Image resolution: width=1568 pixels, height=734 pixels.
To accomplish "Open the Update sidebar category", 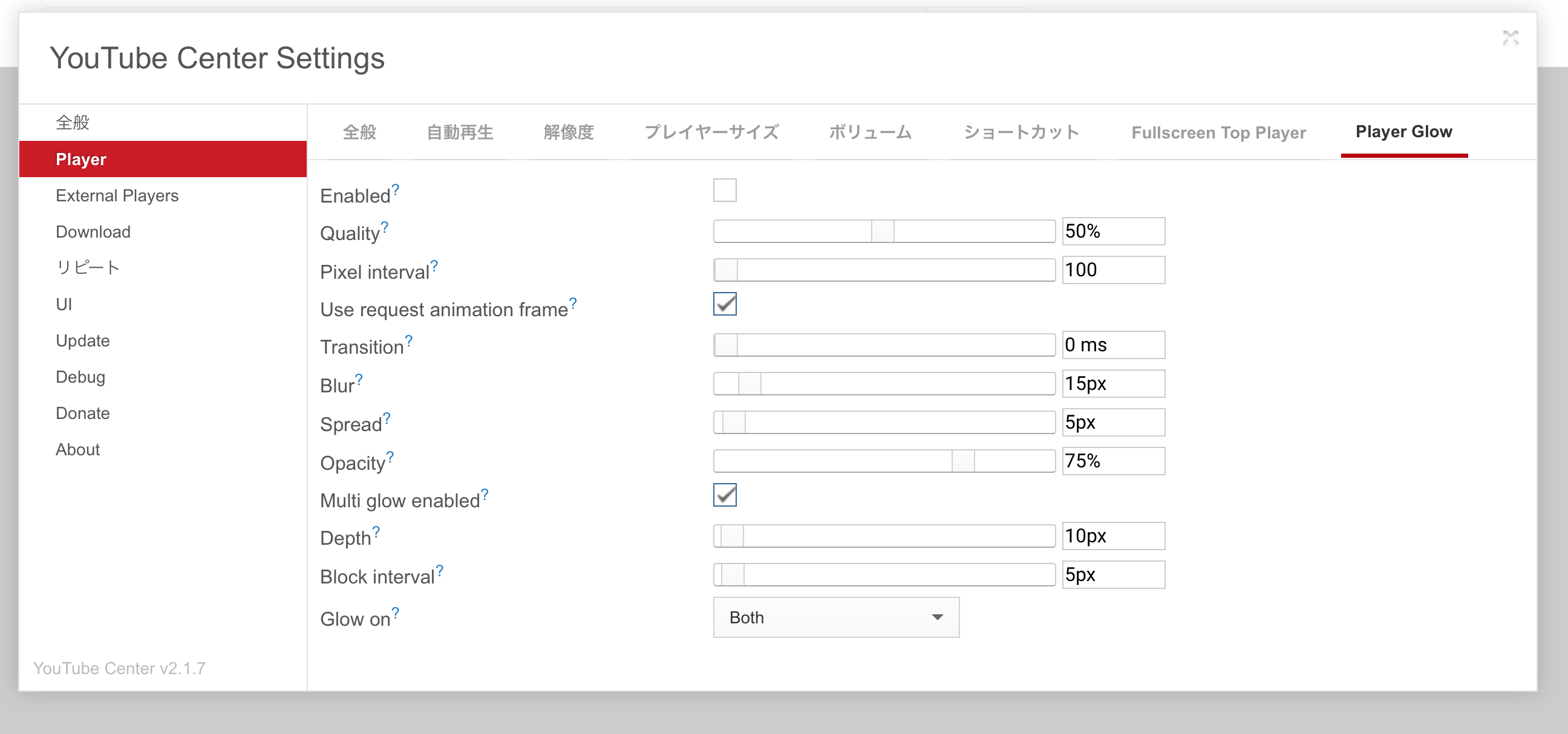I will pyautogui.click(x=163, y=340).
